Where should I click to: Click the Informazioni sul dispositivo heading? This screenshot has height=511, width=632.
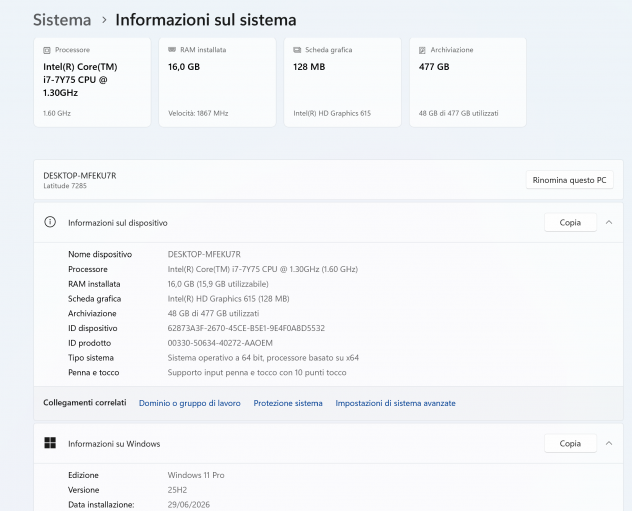(x=118, y=223)
